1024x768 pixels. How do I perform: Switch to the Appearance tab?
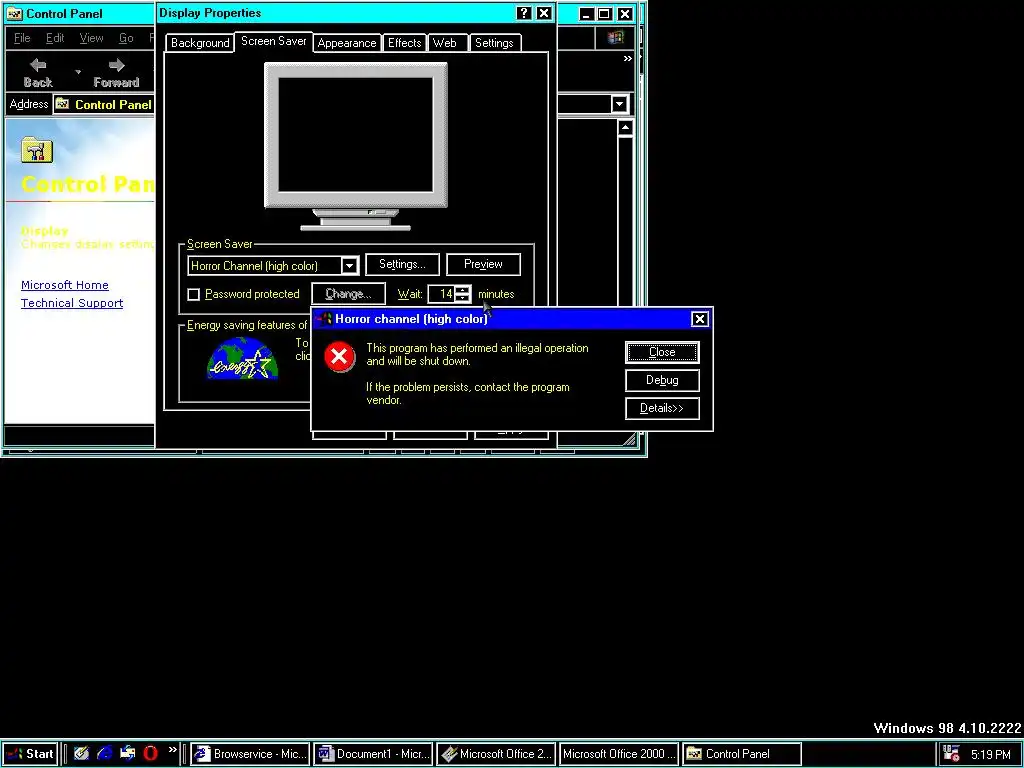(x=347, y=43)
